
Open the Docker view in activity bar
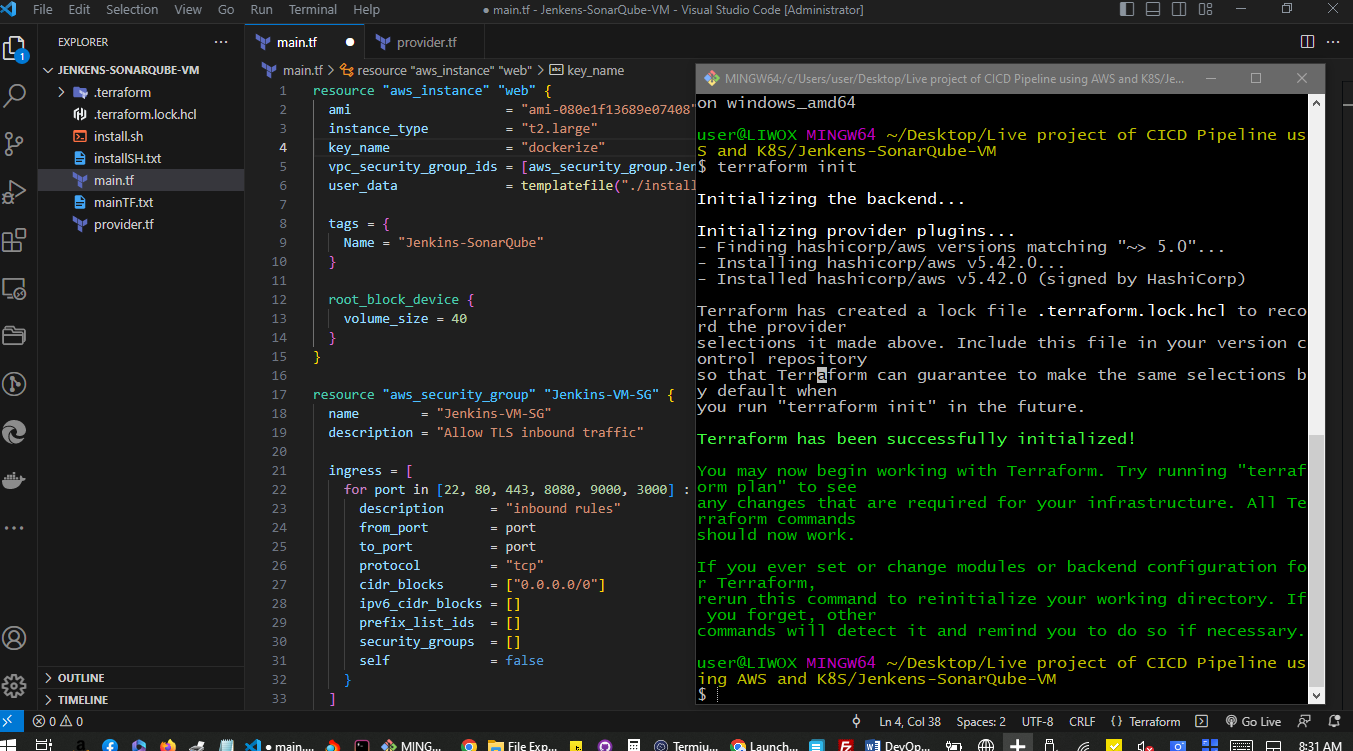pos(15,479)
